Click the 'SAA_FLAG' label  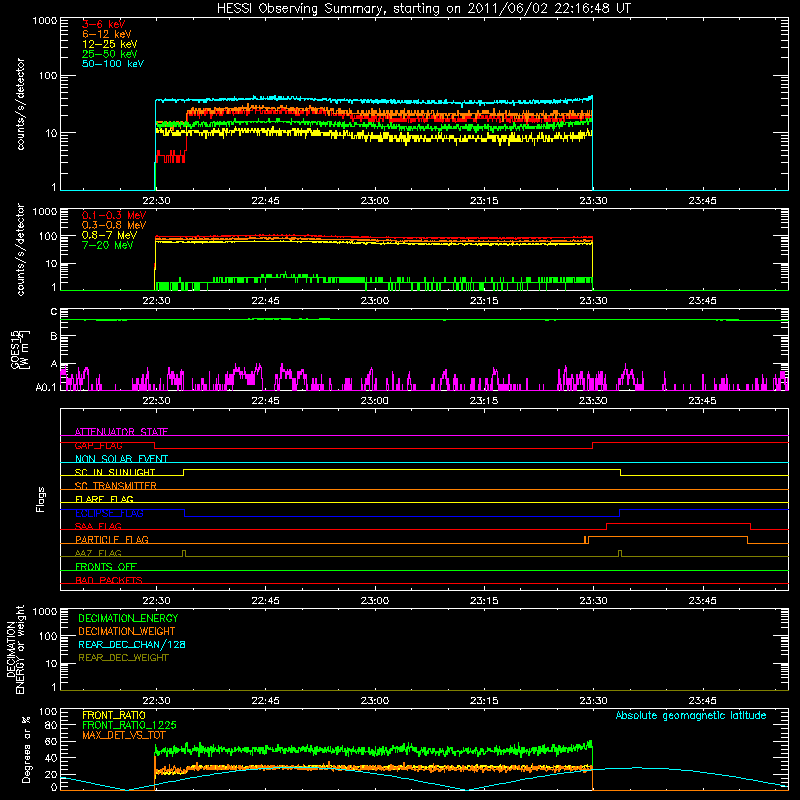(98, 526)
